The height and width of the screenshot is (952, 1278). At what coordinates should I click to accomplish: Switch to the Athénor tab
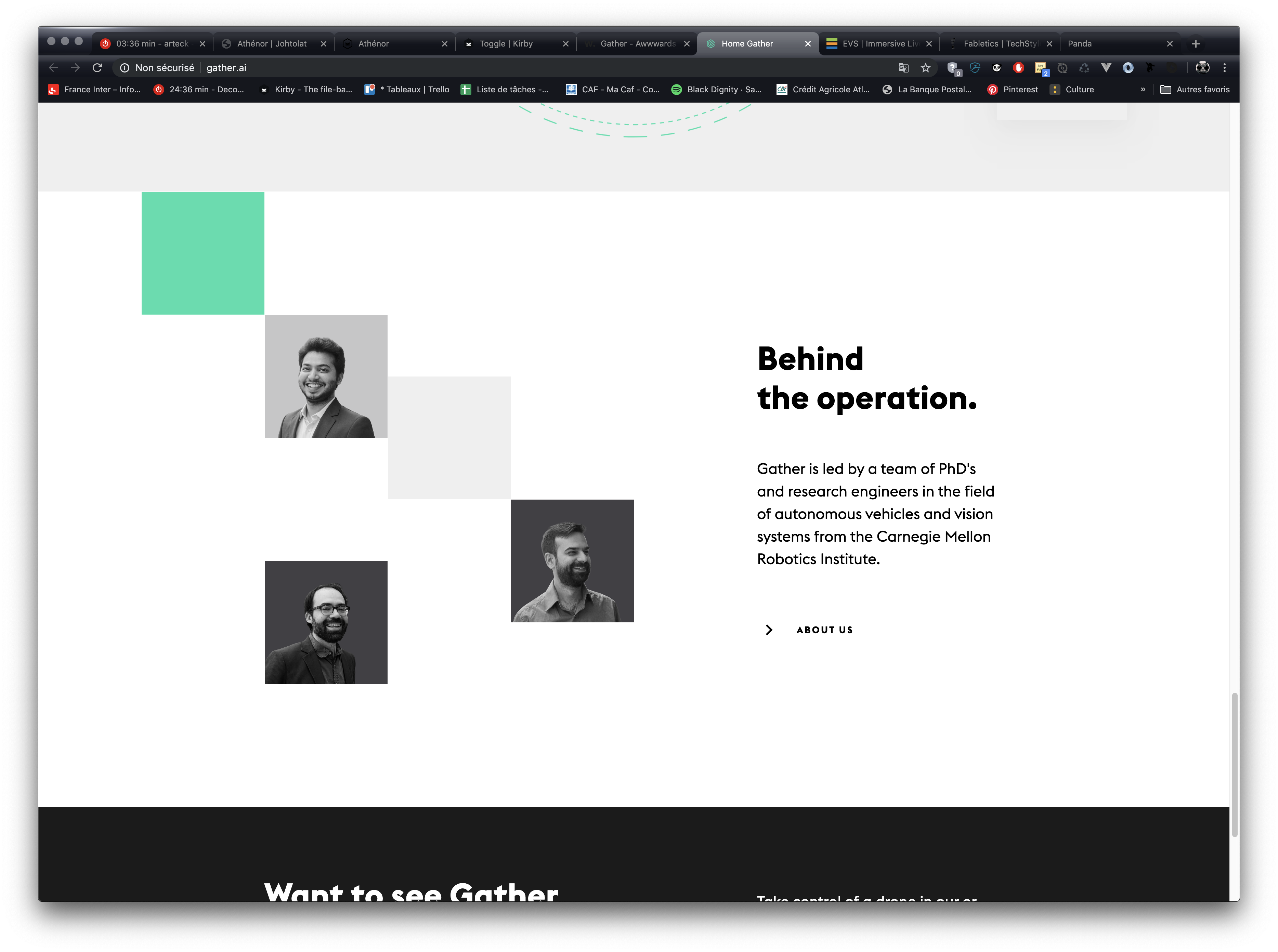394,44
